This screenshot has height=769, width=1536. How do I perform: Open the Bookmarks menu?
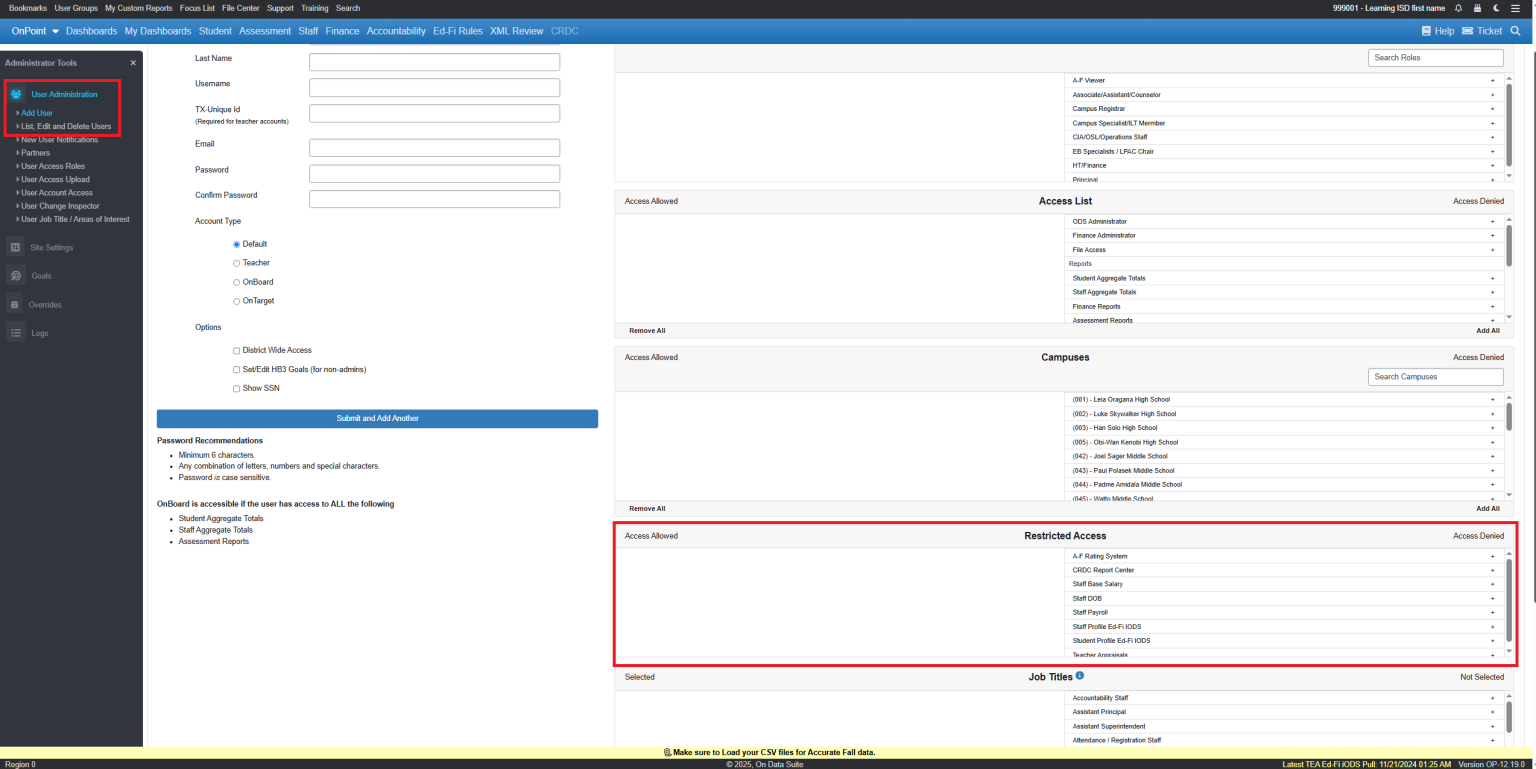click(x=27, y=8)
